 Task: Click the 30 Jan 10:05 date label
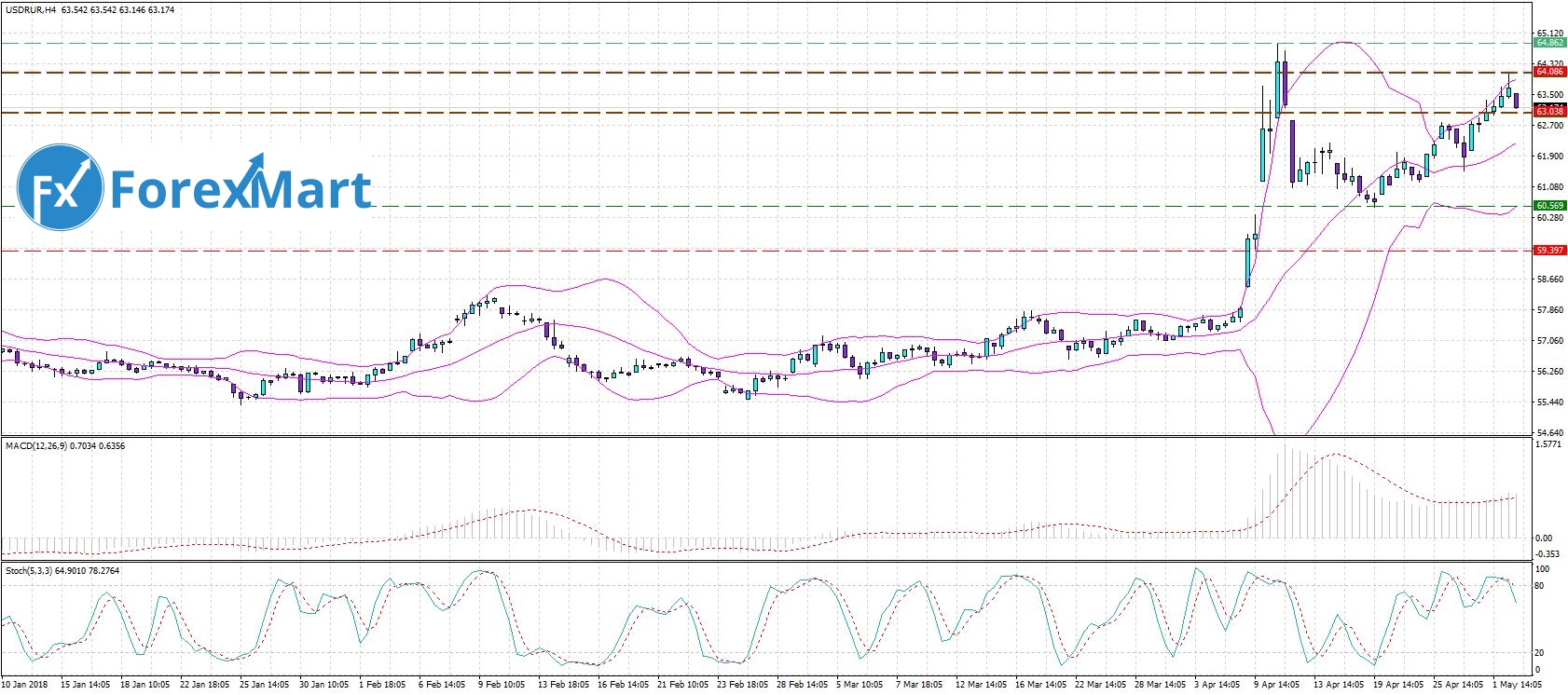(324, 685)
